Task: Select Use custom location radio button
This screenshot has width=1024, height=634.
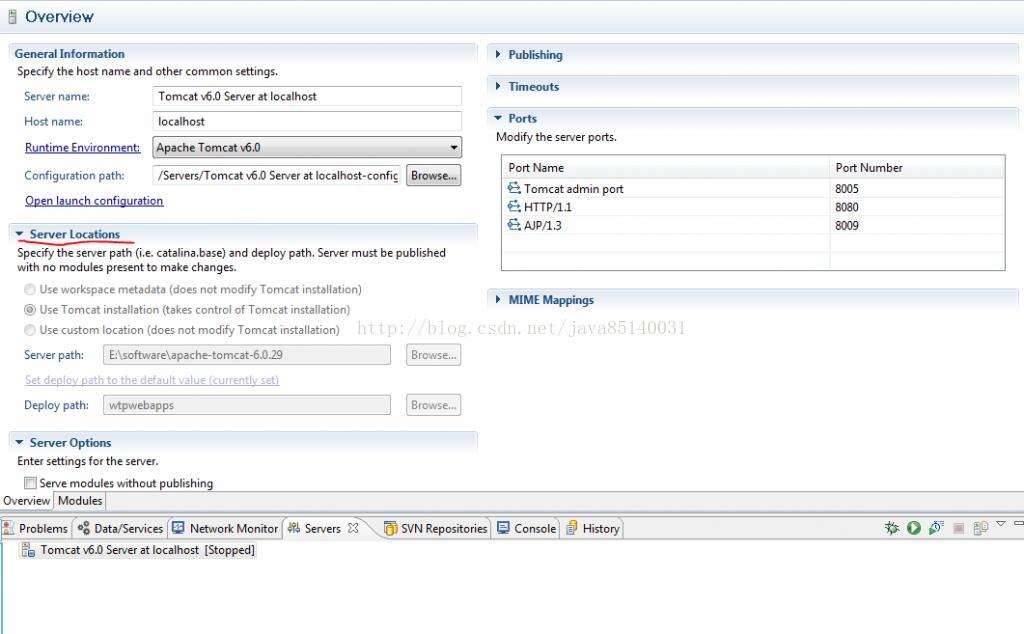Action: pyautogui.click(x=30, y=330)
